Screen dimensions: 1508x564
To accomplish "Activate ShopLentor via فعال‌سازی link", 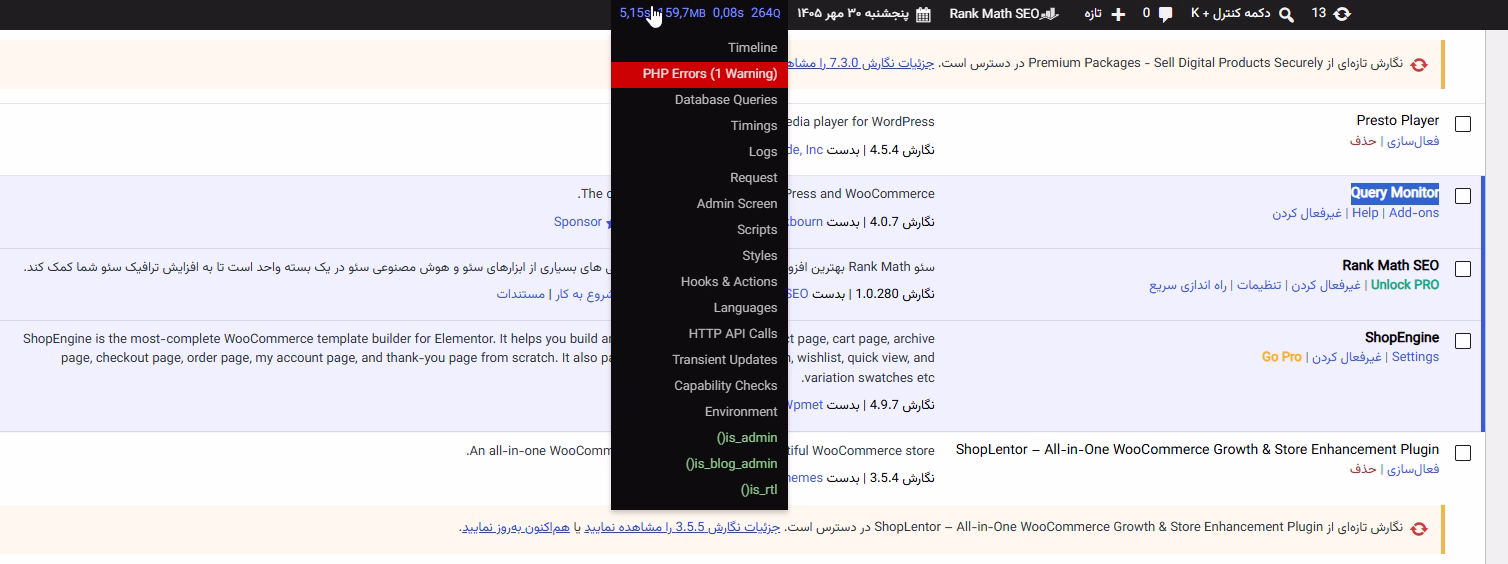I will pos(1412,469).
